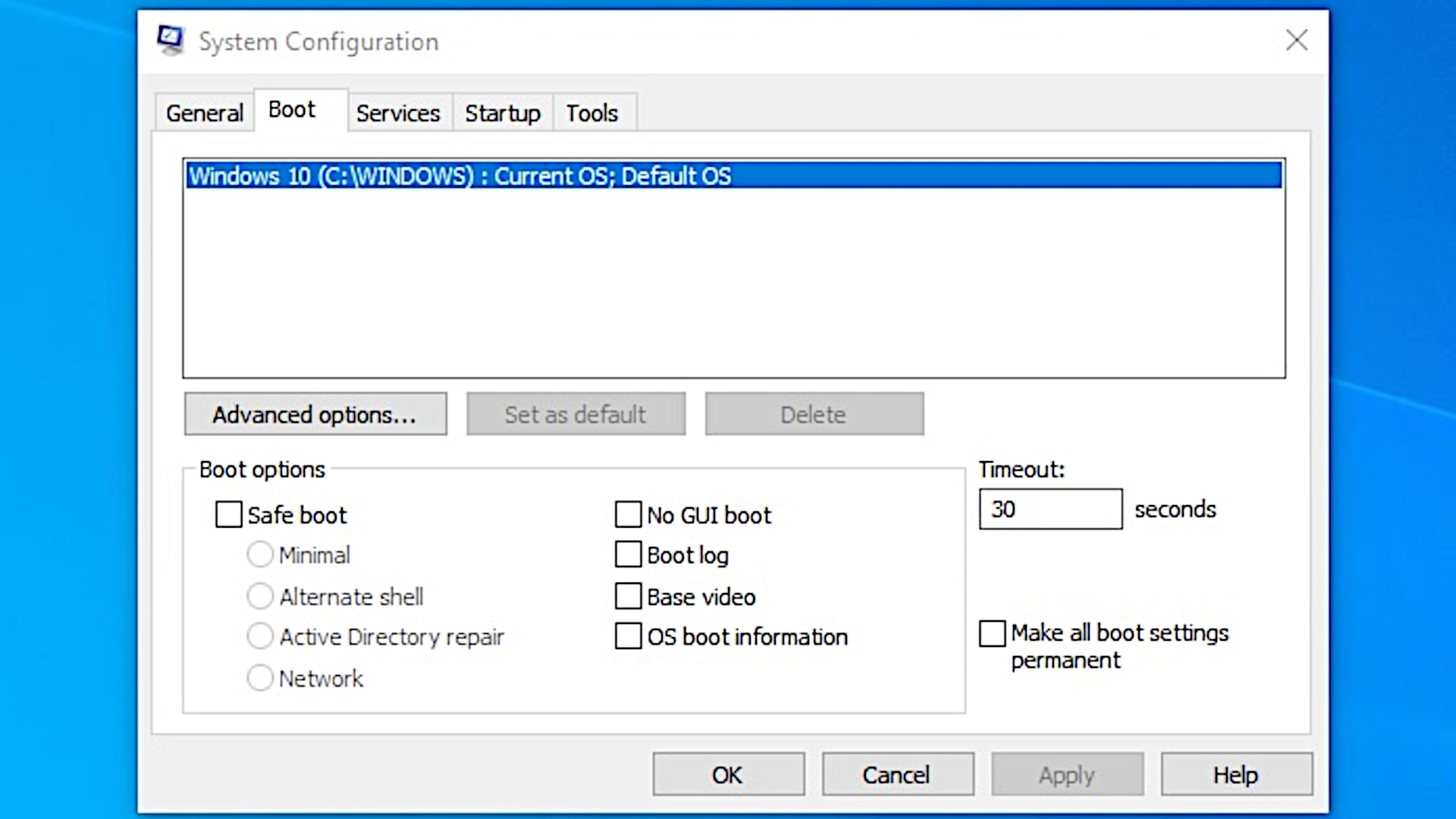Click the Set as default button

tap(576, 414)
